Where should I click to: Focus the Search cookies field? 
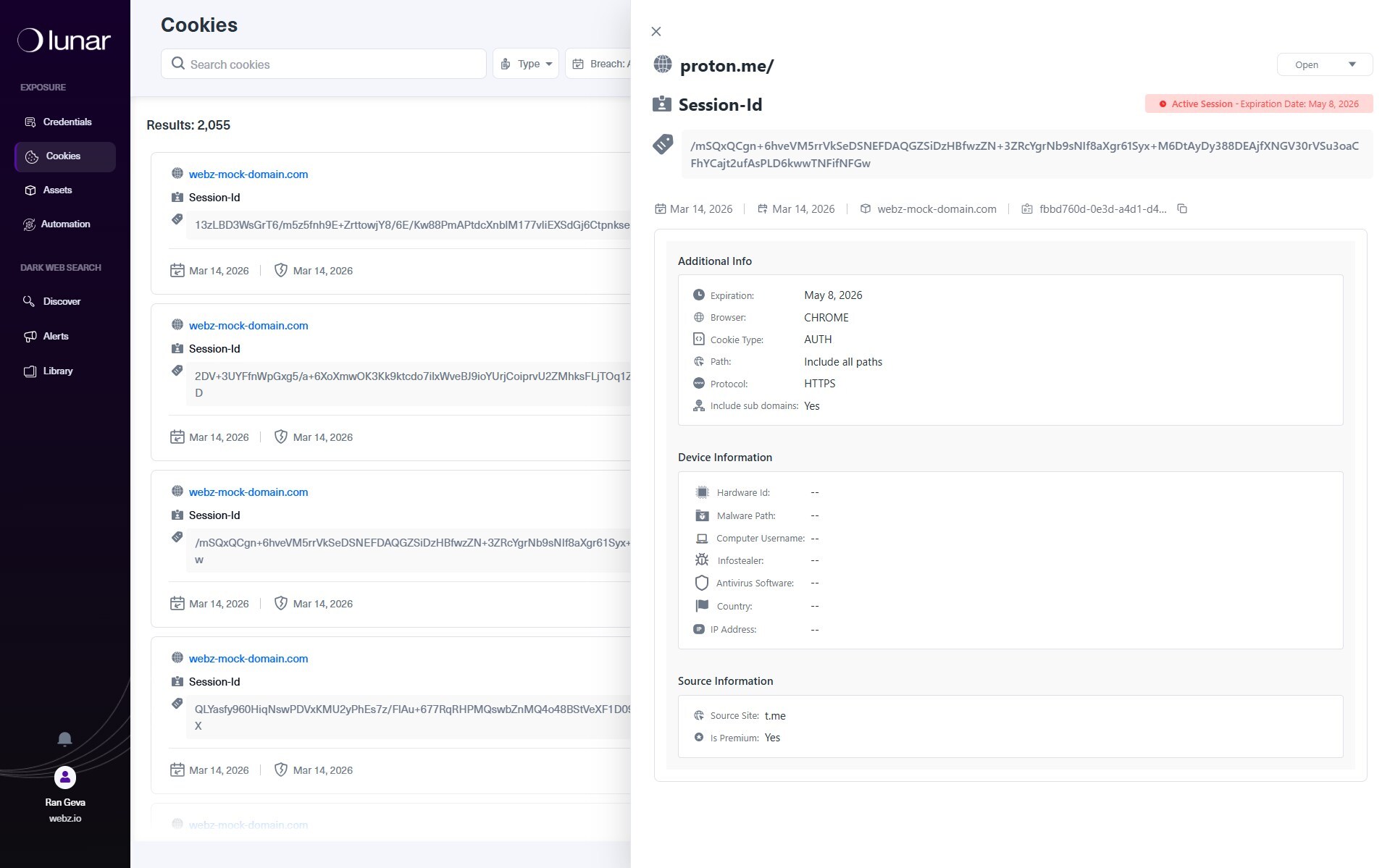coord(333,64)
